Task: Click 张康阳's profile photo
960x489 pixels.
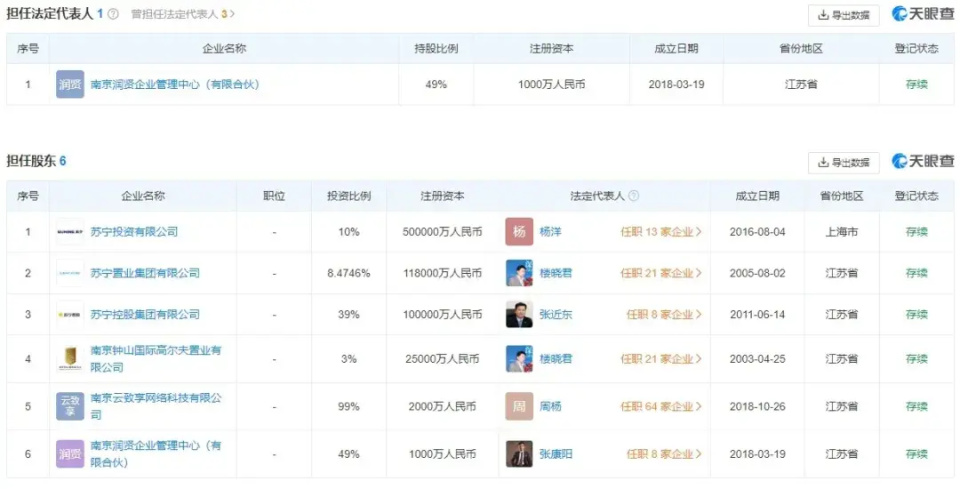Action: [x=519, y=454]
